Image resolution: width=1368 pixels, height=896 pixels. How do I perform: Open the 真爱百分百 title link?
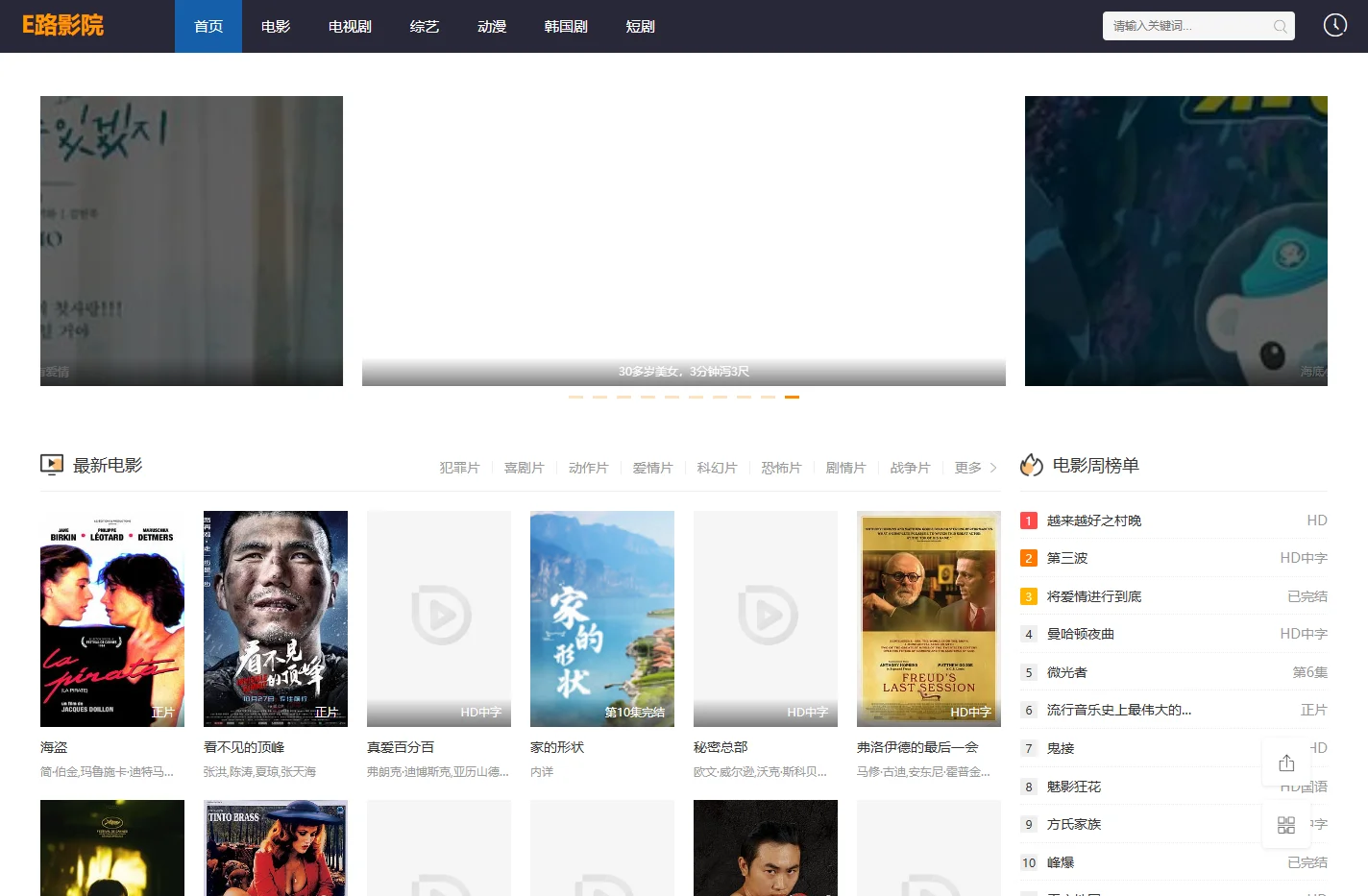coord(401,747)
